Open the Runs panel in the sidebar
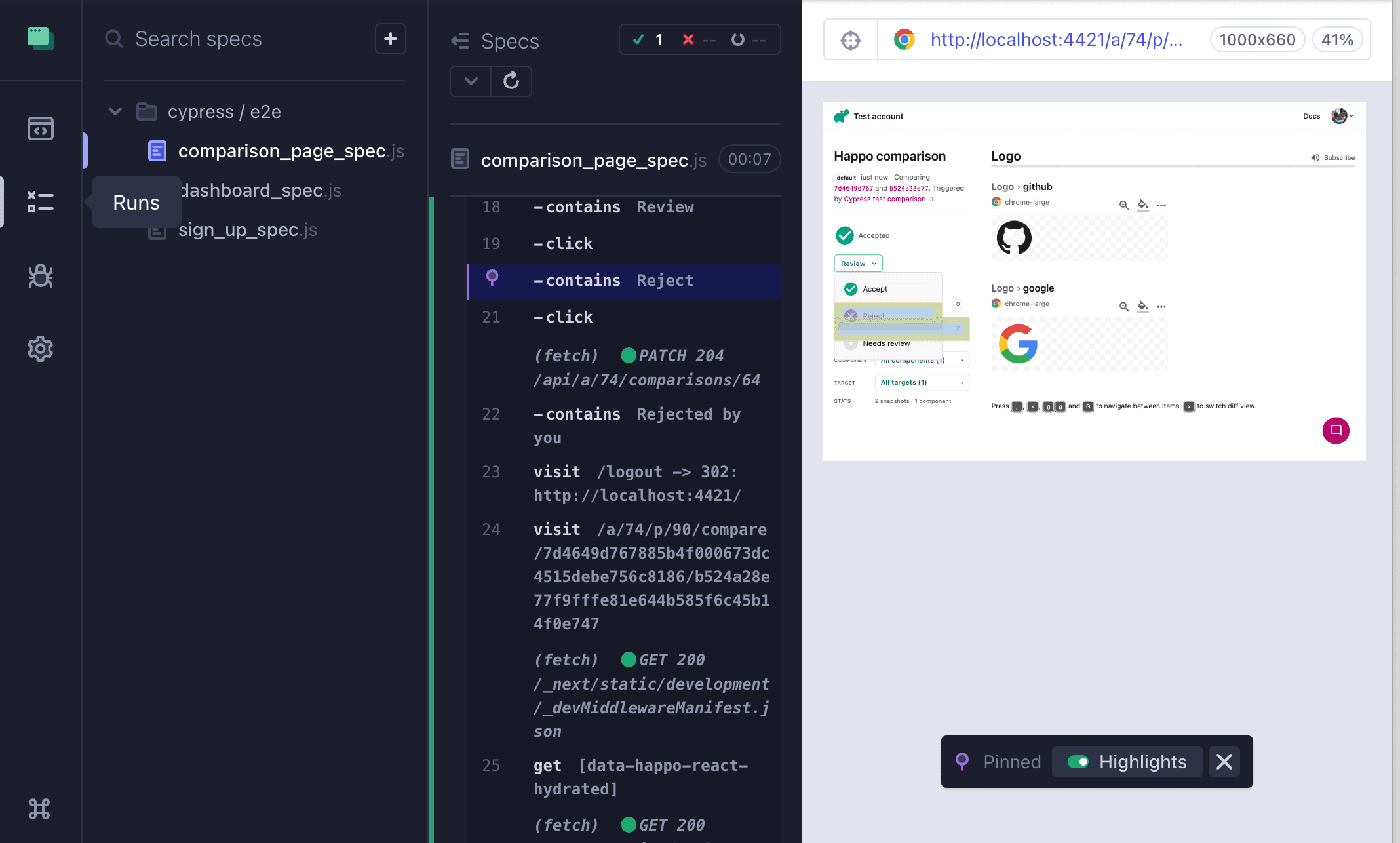1400x843 pixels. click(41, 202)
